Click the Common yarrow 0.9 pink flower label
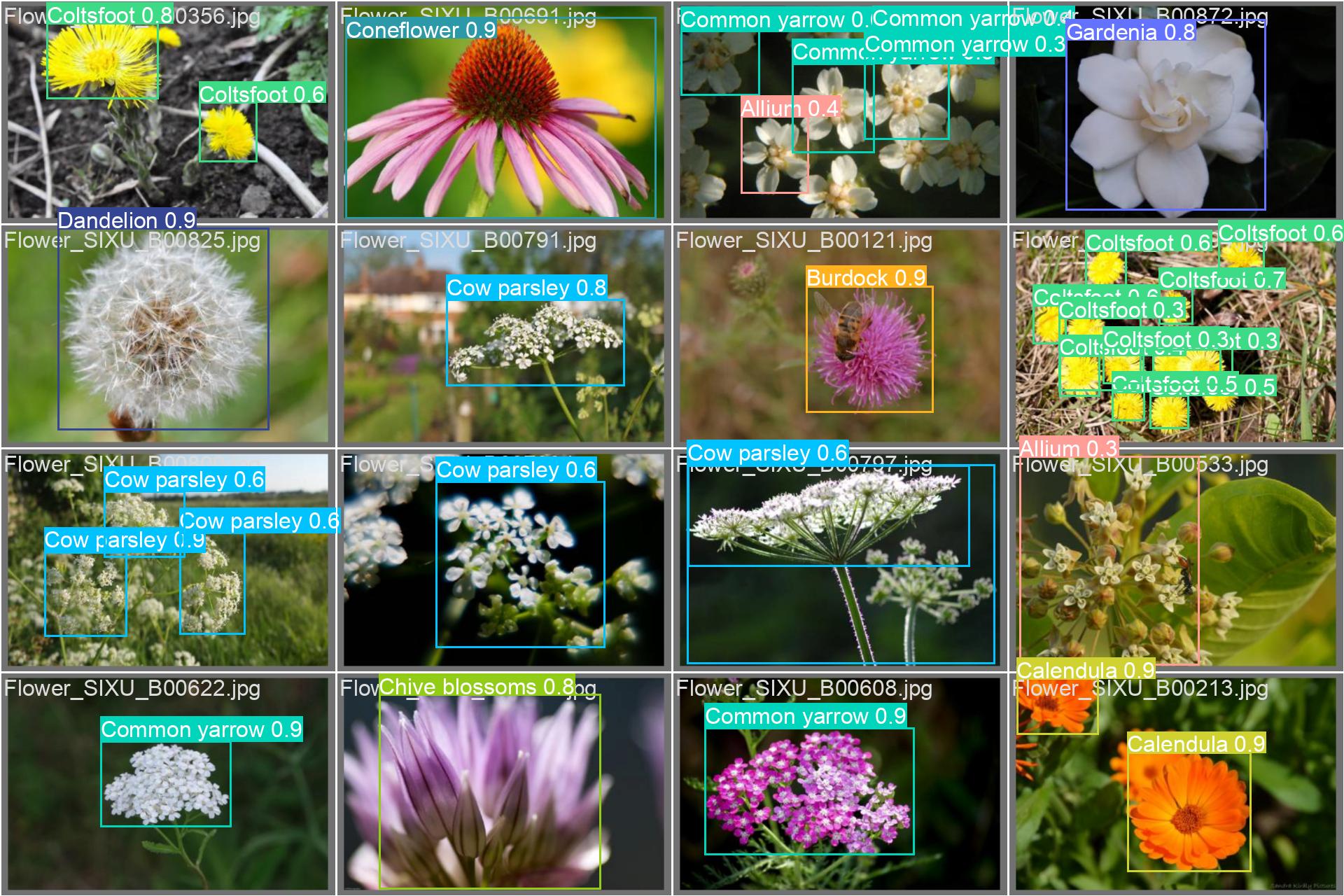 805,716
